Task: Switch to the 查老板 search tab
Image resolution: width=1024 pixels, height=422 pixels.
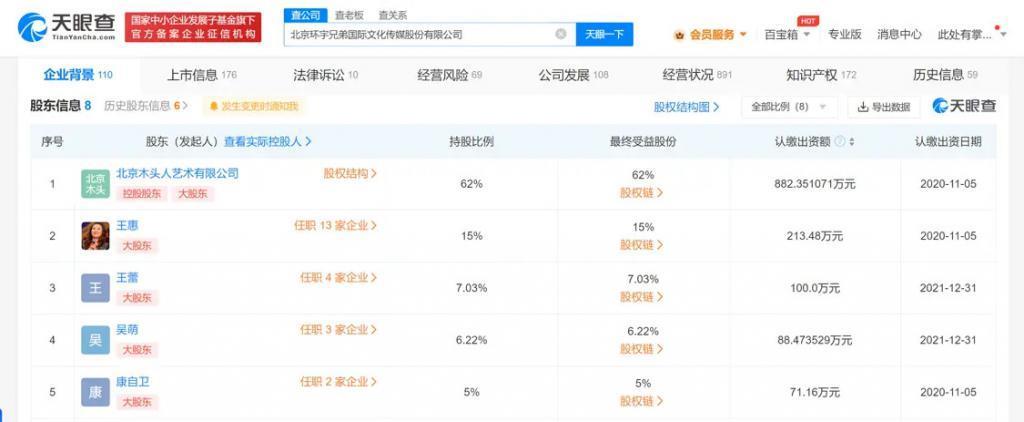Action: tap(349, 15)
